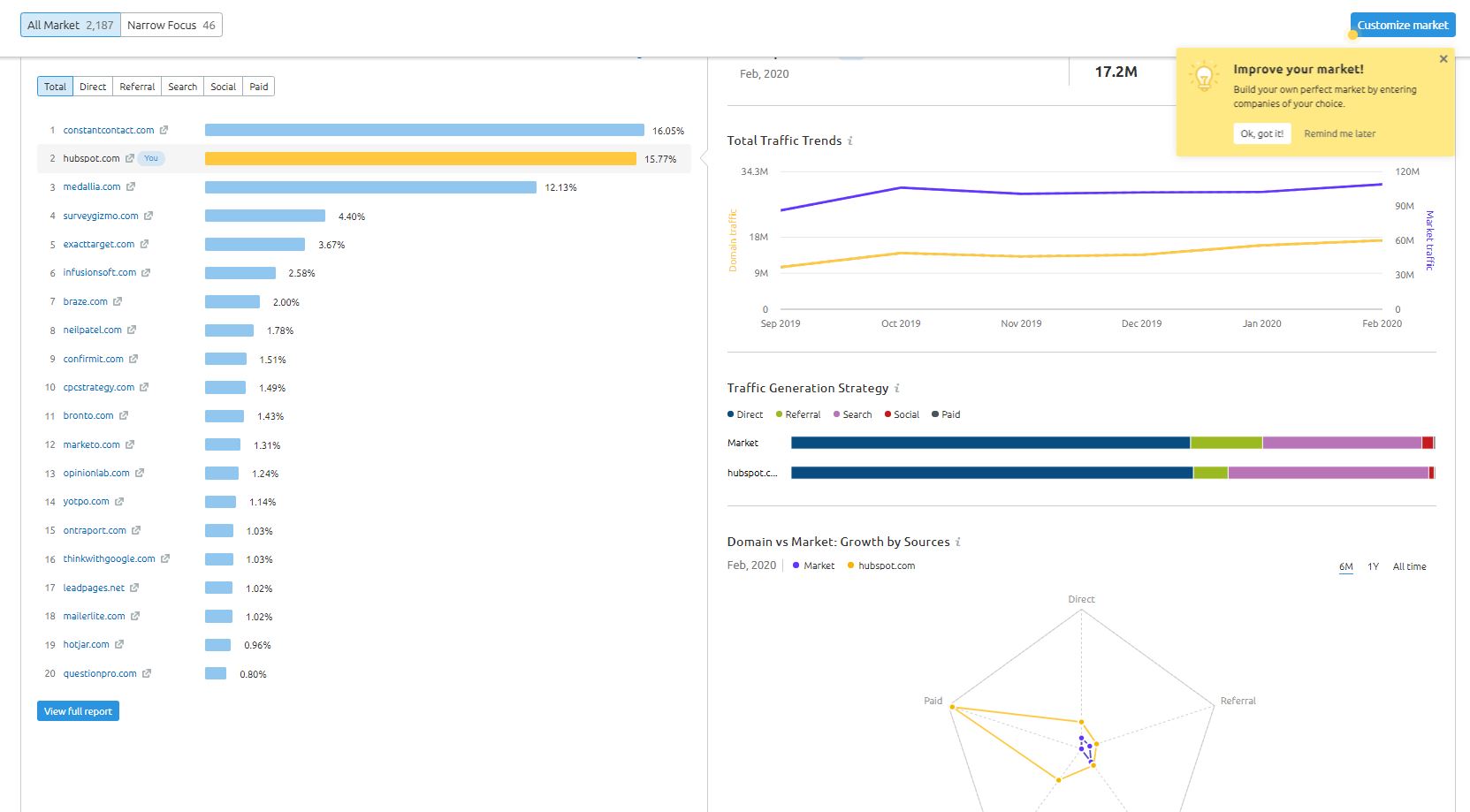
Task: Click hubspot traffic strategy stacked bar
Action: (x=1113, y=473)
